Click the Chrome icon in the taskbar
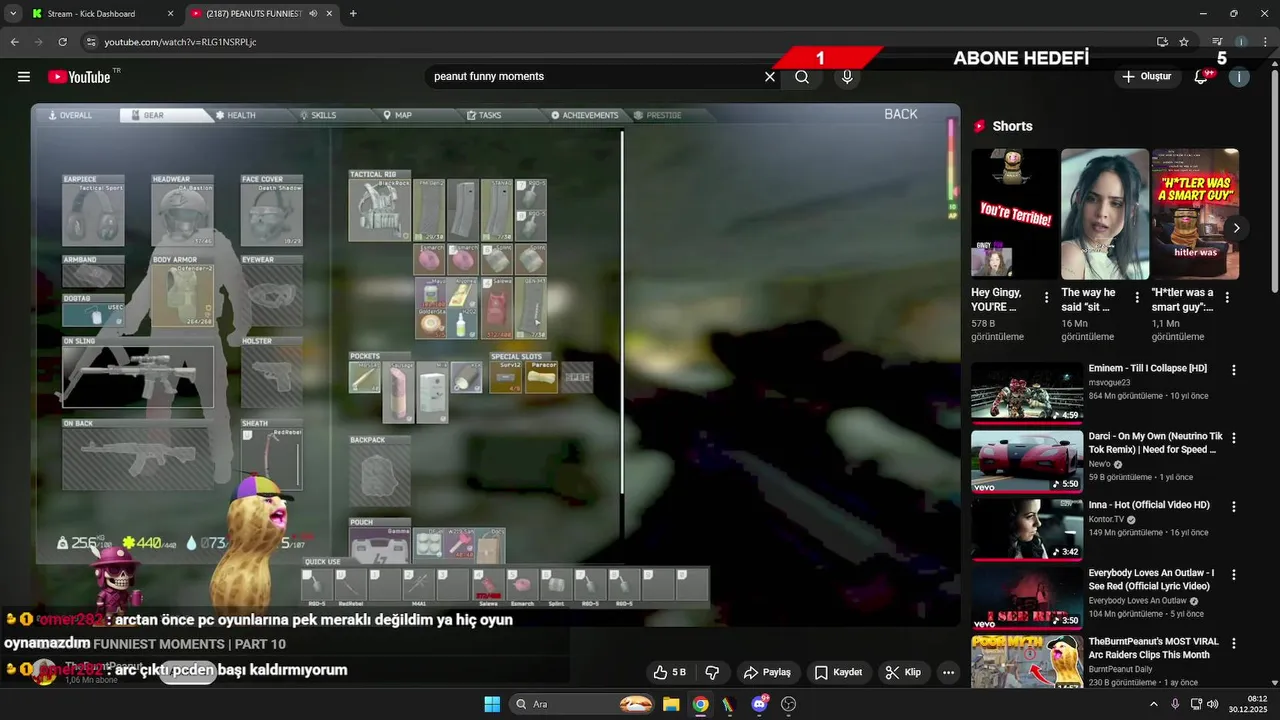This screenshot has width=1280, height=720. [701, 704]
